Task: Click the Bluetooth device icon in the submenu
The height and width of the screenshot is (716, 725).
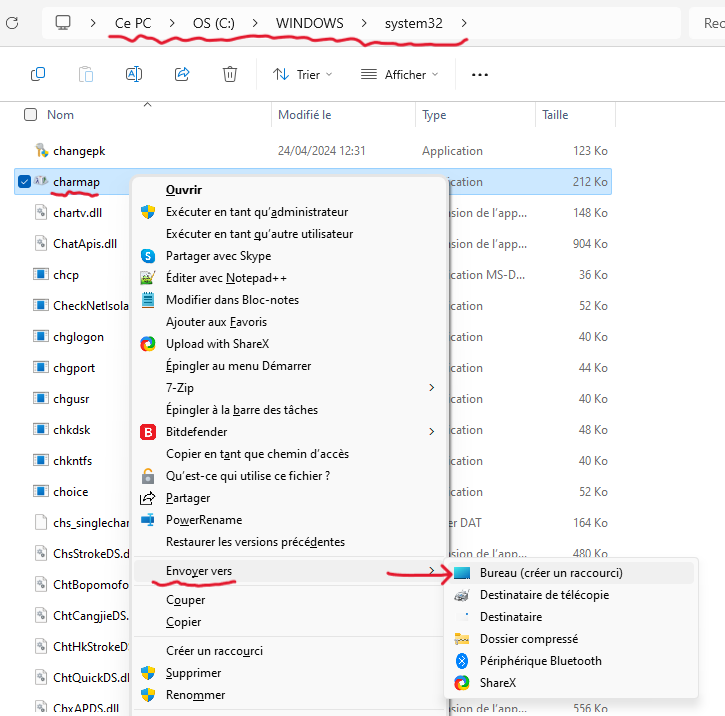Action: (462, 661)
